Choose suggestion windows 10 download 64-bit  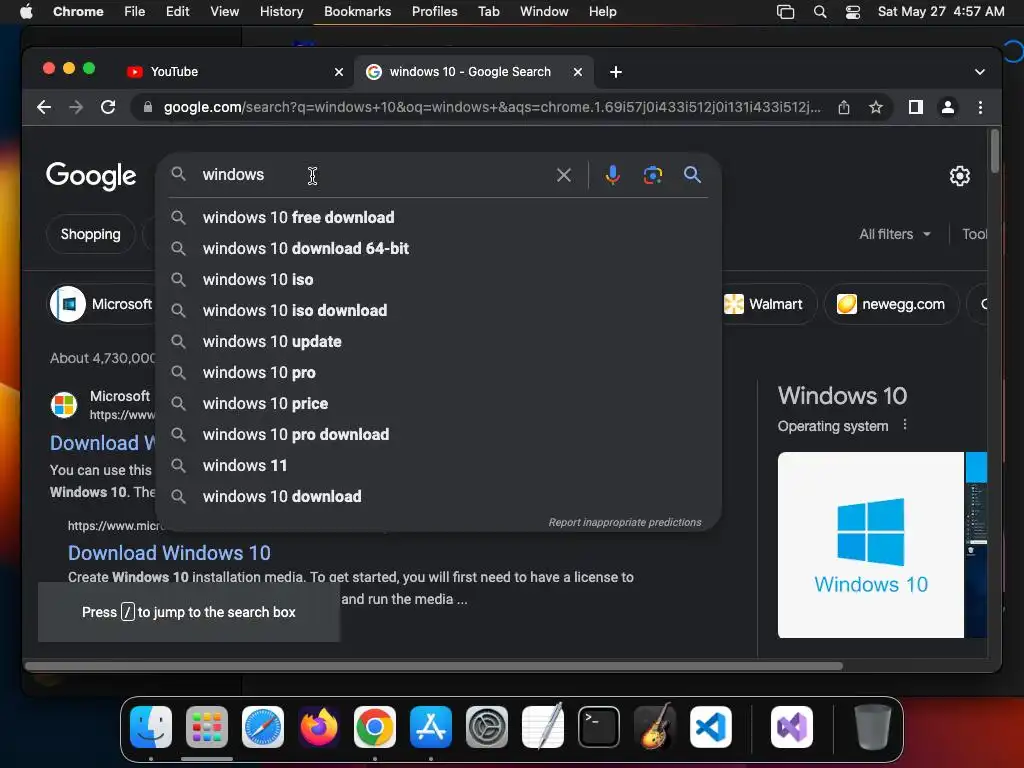pos(438,248)
